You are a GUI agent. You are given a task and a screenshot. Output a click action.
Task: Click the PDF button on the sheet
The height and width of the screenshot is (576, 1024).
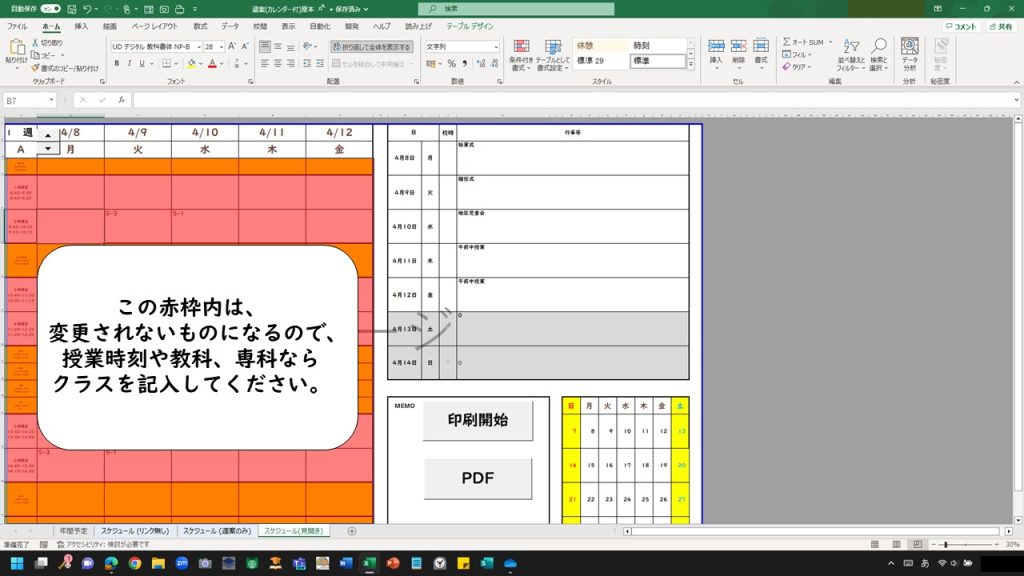(477, 478)
